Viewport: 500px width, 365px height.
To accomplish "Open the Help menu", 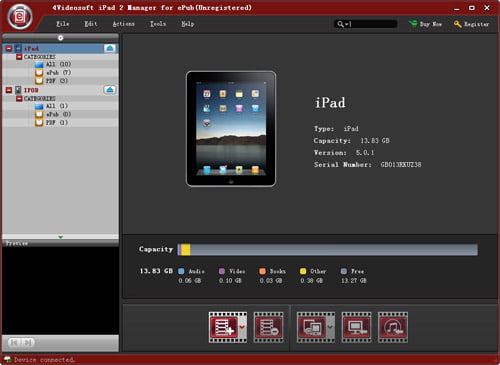I will (x=188, y=24).
